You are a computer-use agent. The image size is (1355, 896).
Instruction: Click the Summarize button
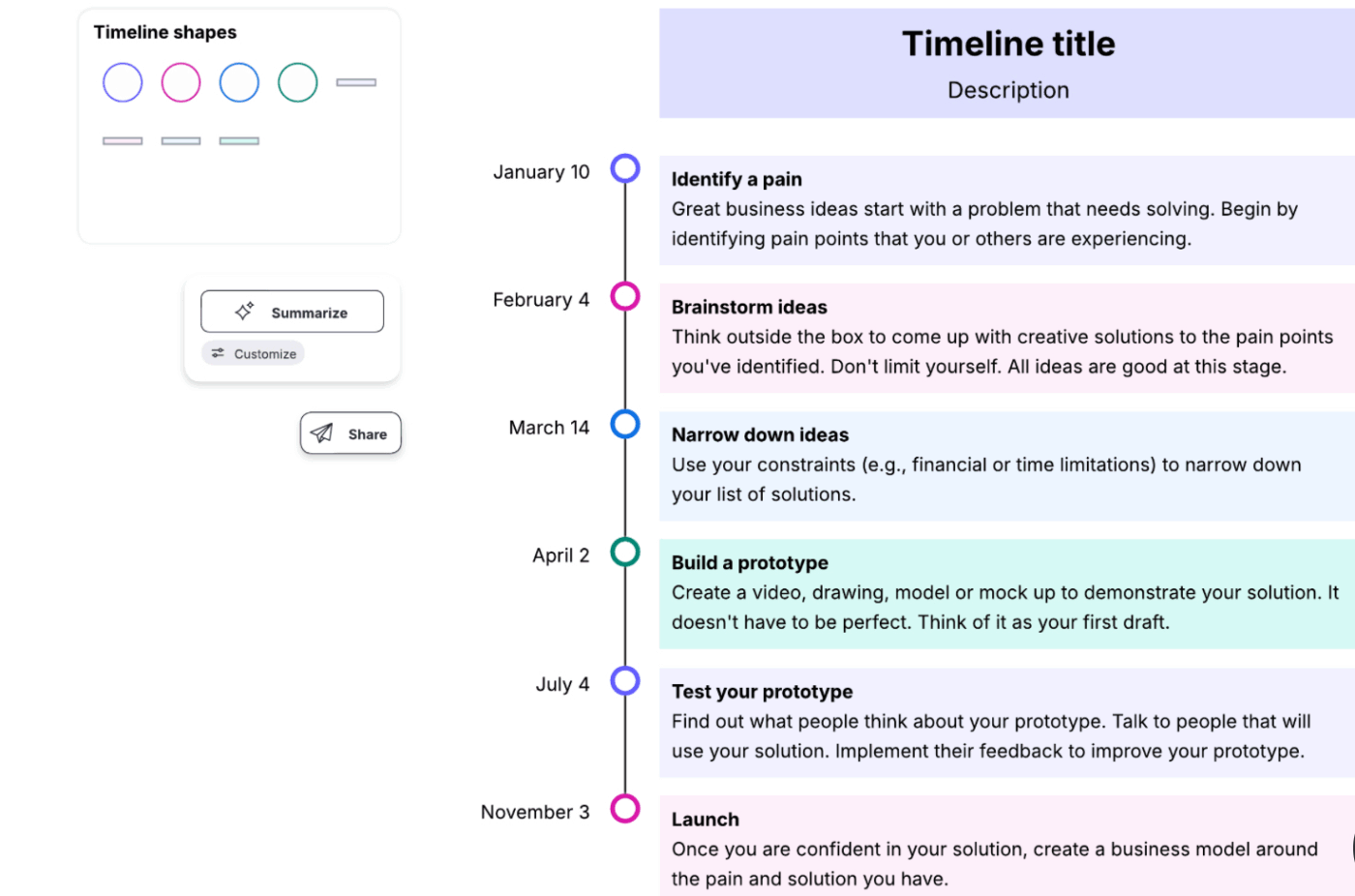[x=291, y=312]
